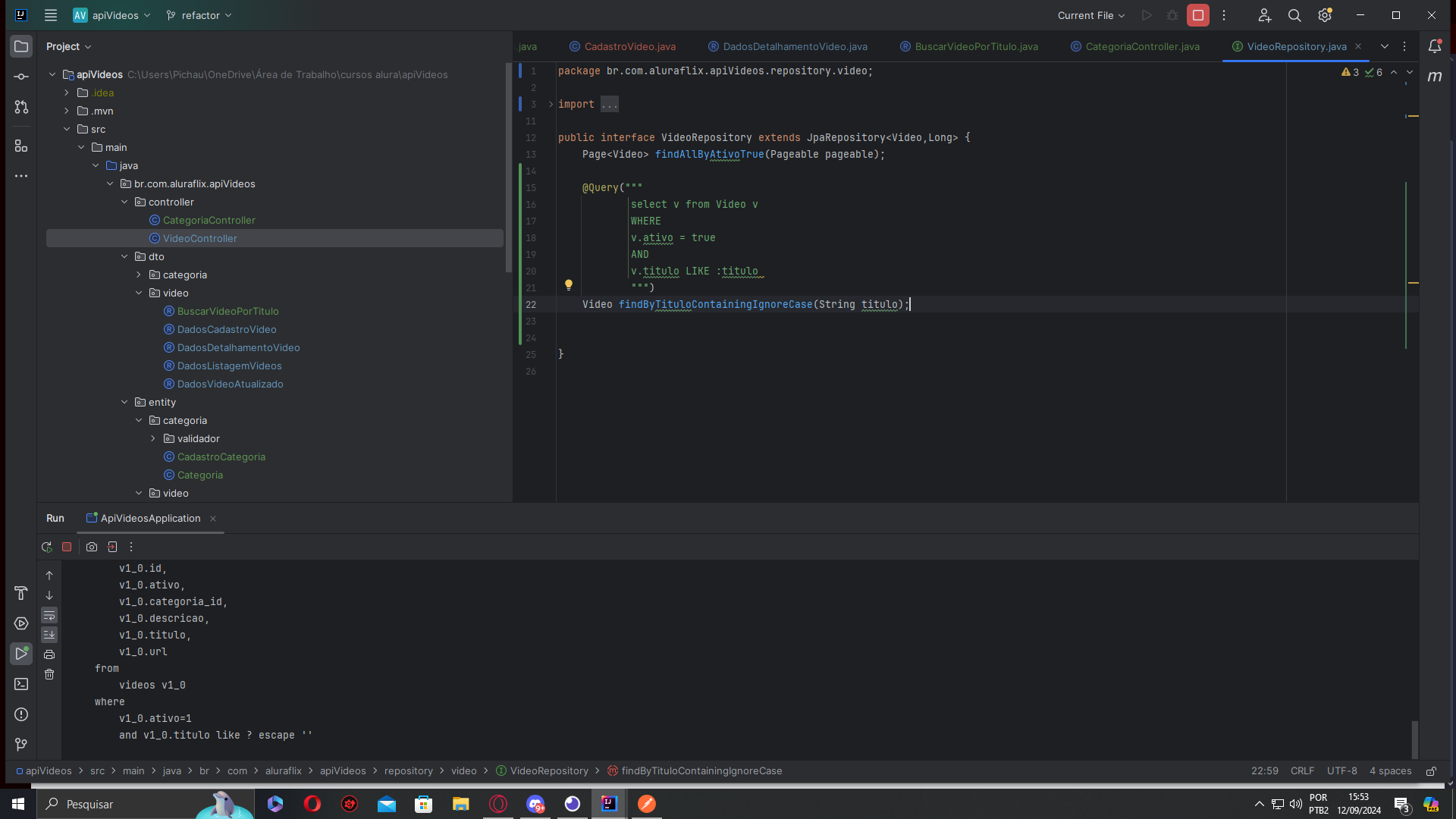The image size is (1456, 819).
Task: Open the Project tool window icon
Action: (21, 46)
